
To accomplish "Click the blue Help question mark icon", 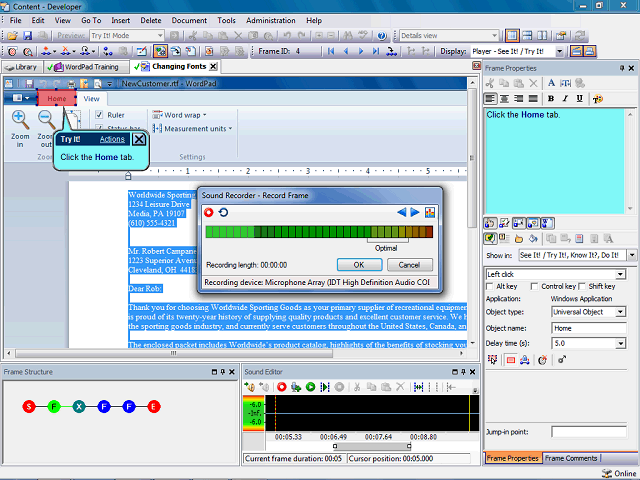I will 382,36.
